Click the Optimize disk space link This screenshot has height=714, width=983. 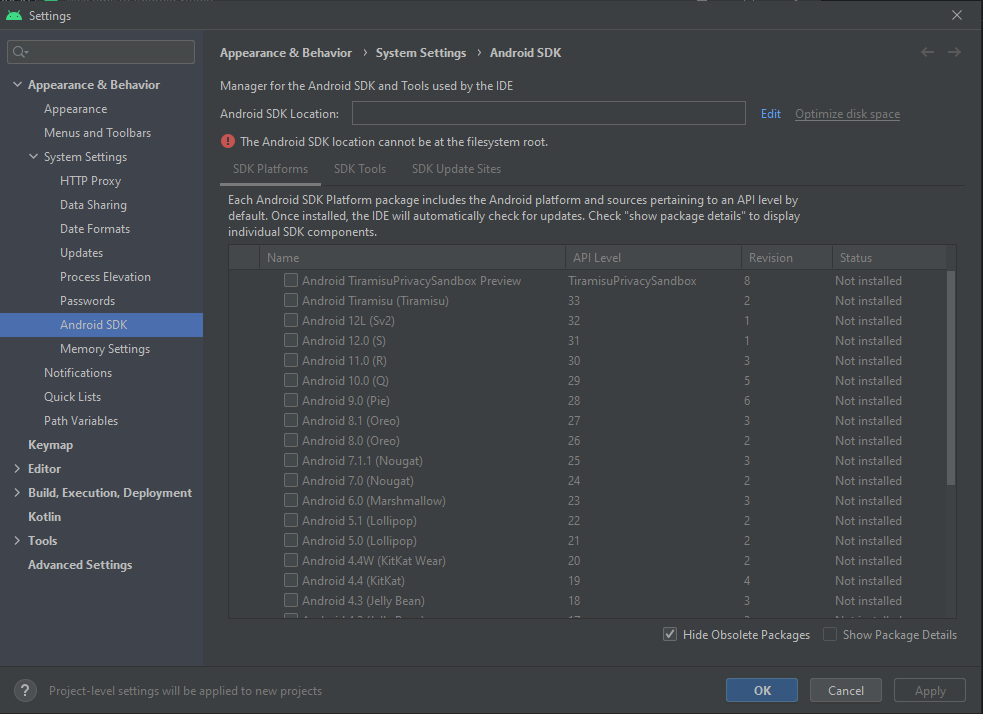847,113
